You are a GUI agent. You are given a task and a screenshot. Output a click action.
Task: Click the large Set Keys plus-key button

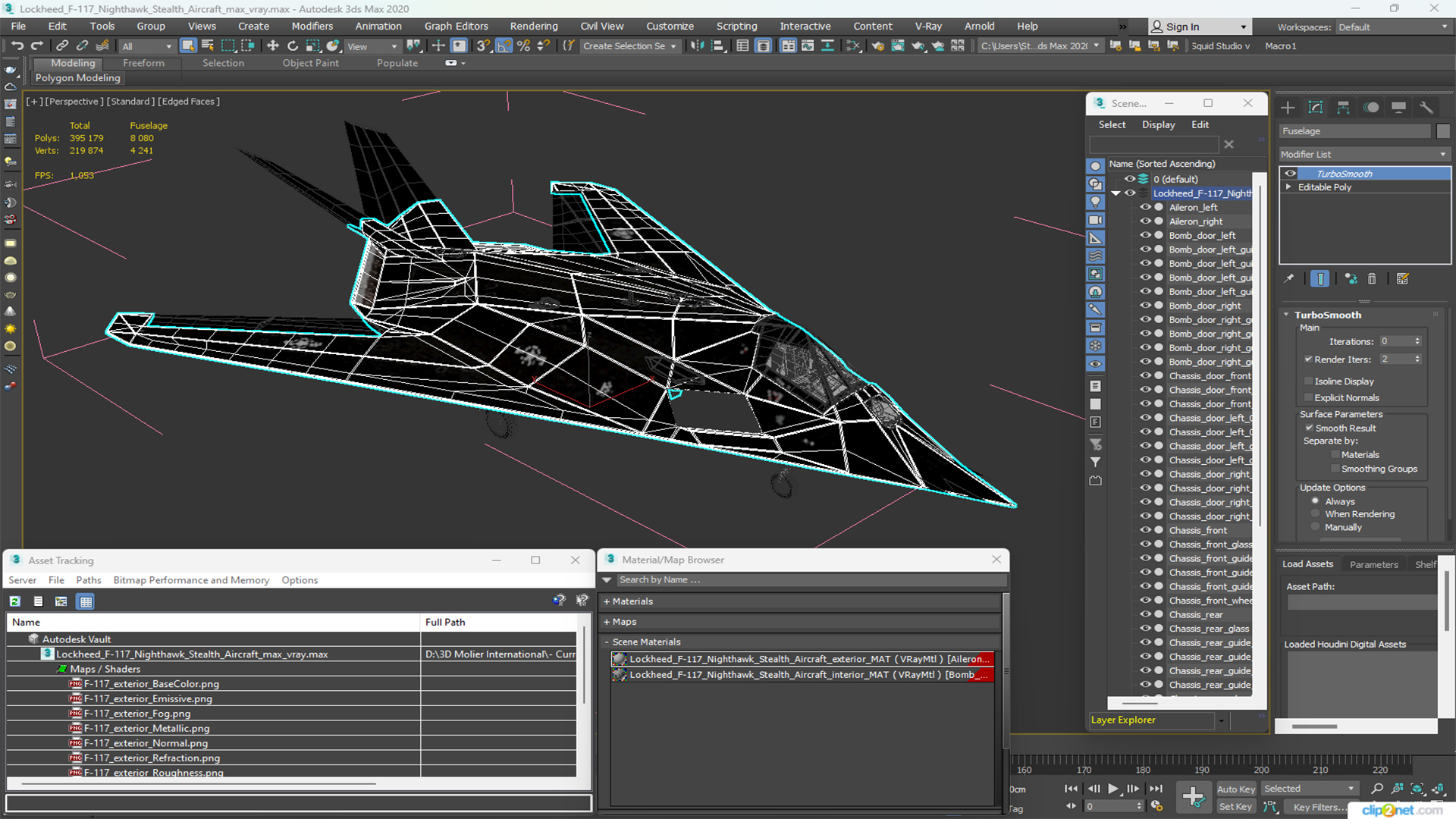click(1193, 797)
